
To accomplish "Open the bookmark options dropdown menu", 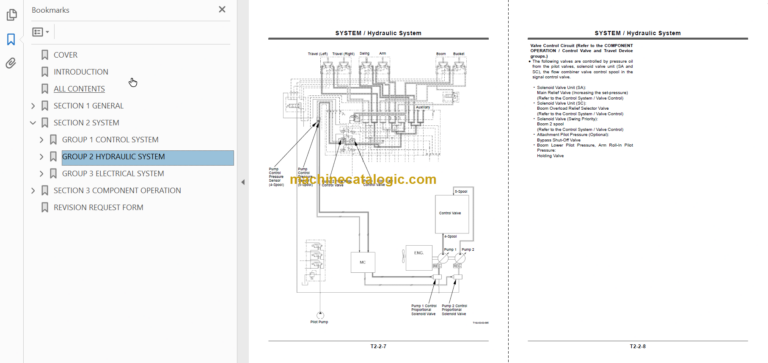I will (x=41, y=32).
